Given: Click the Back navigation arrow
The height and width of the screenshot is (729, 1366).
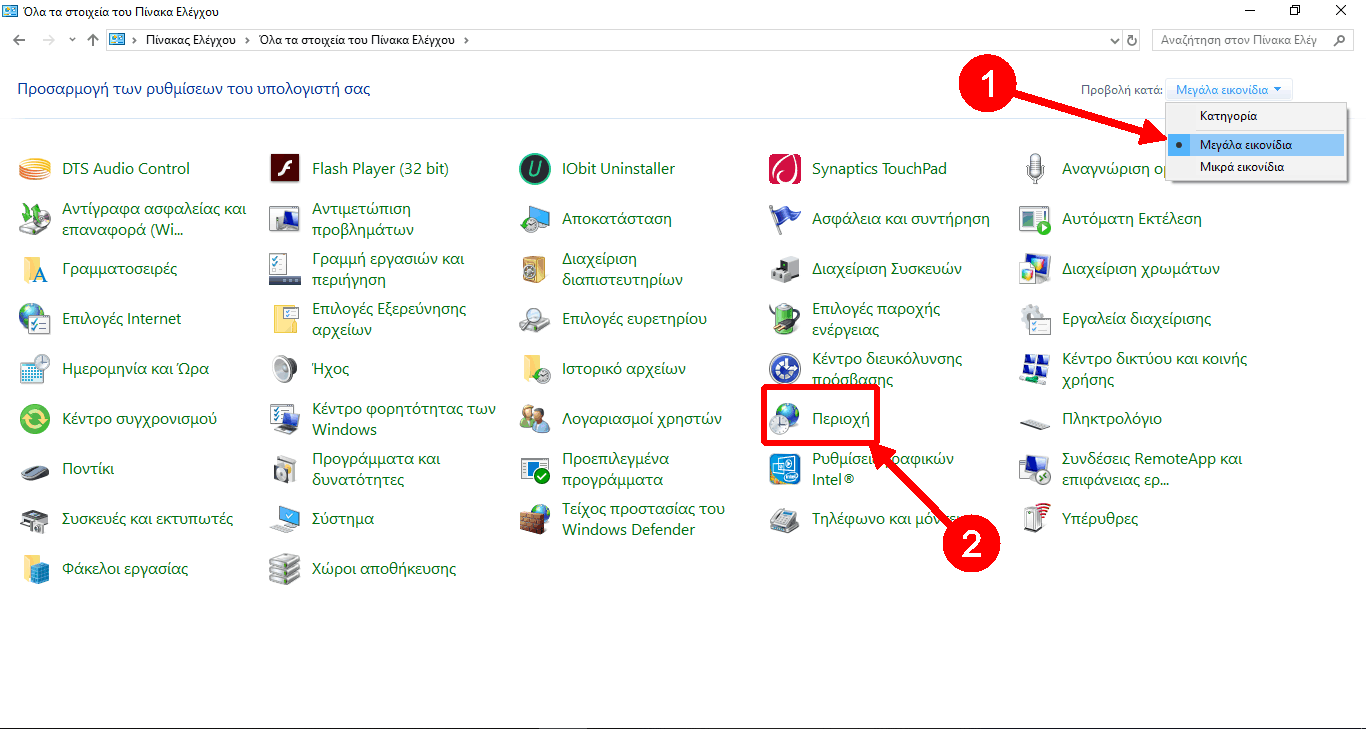Looking at the screenshot, I should pyautogui.click(x=19, y=40).
